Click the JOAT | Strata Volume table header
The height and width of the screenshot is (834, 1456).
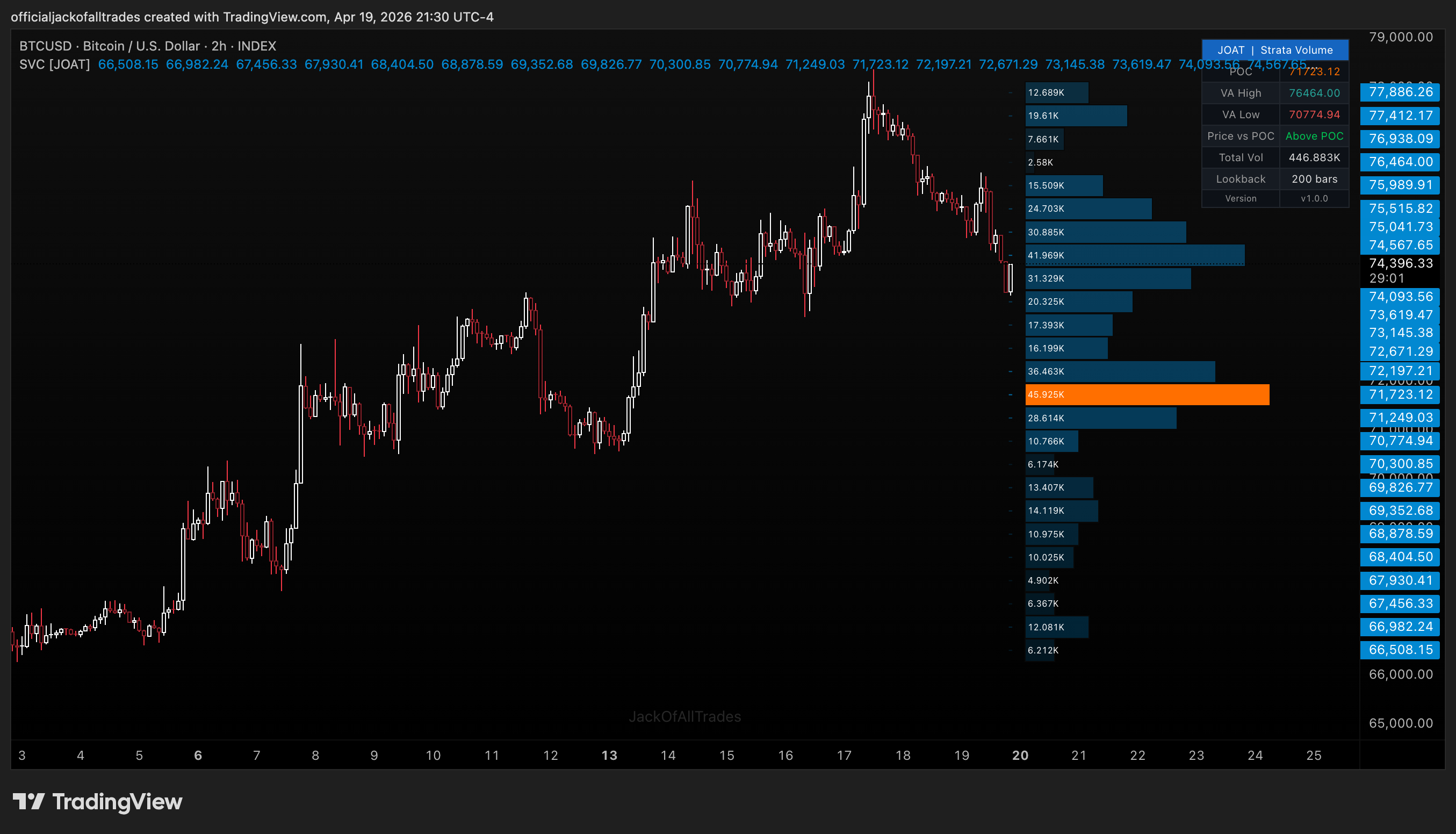(1274, 50)
